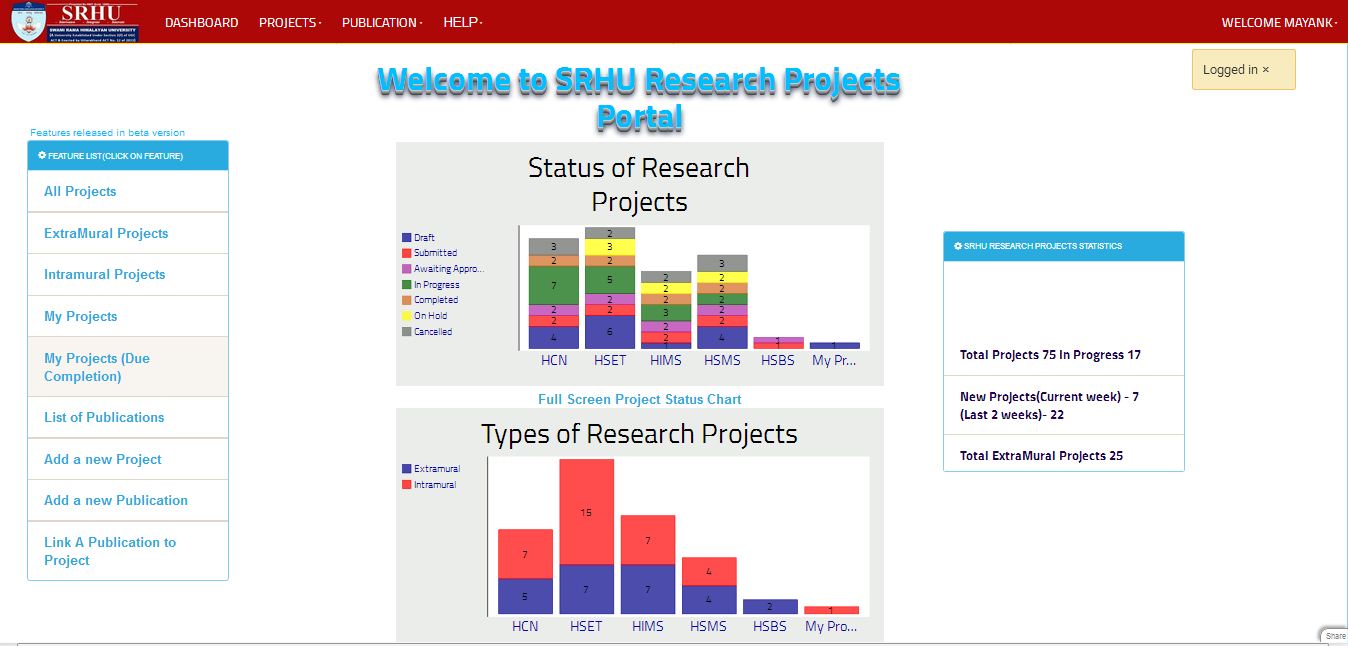1348x646 pixels.
Task: Open the Dashboard menu item
Action: pyautogui.click(x=201, y=22)
